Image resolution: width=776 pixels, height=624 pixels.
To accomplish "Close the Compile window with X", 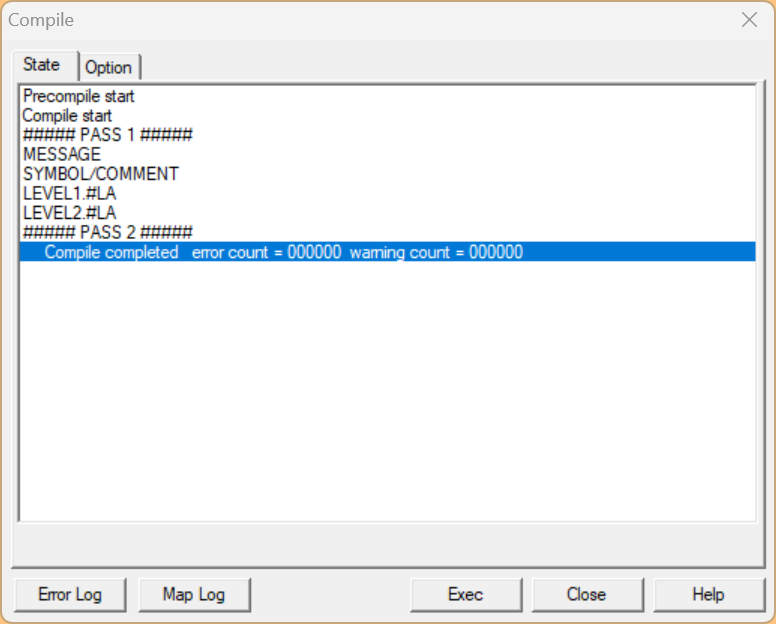I will coord(749,20).
